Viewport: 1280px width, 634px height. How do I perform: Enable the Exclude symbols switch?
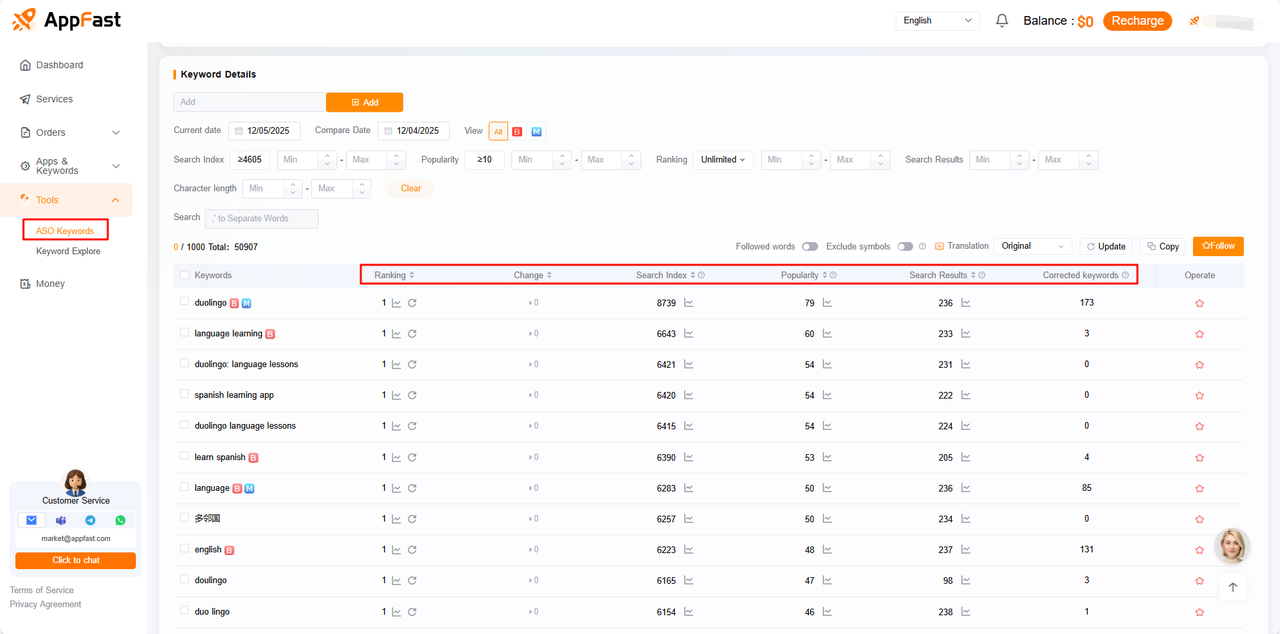[905, 246]
